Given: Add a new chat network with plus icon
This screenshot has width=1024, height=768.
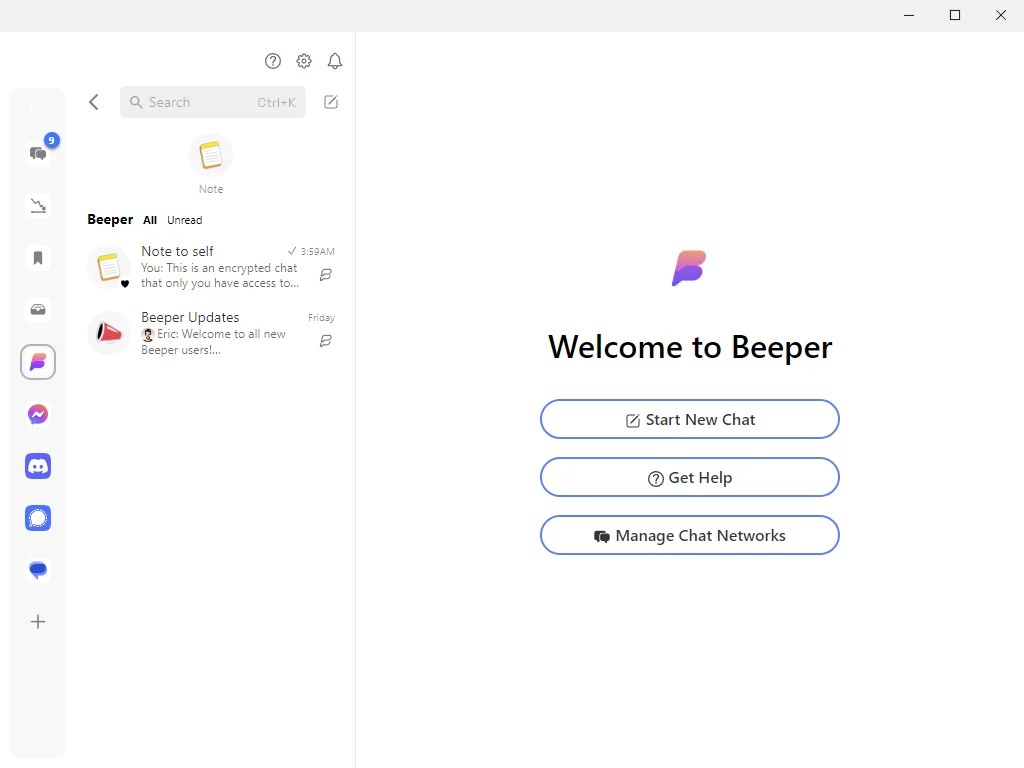Looking at the screenshot, I should (38, 622).
